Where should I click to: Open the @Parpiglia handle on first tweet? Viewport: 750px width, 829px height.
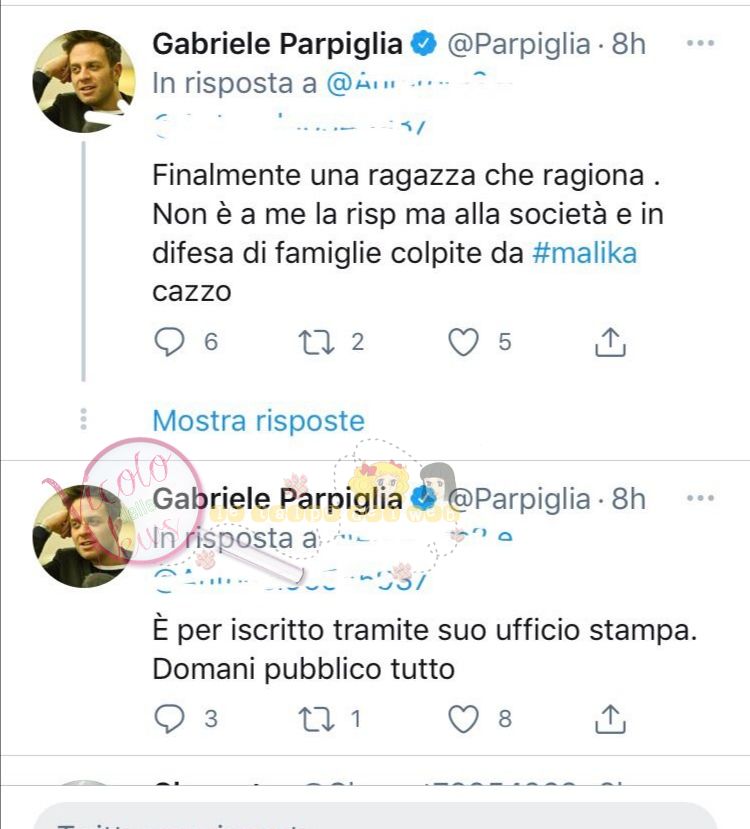coord(518,44)
